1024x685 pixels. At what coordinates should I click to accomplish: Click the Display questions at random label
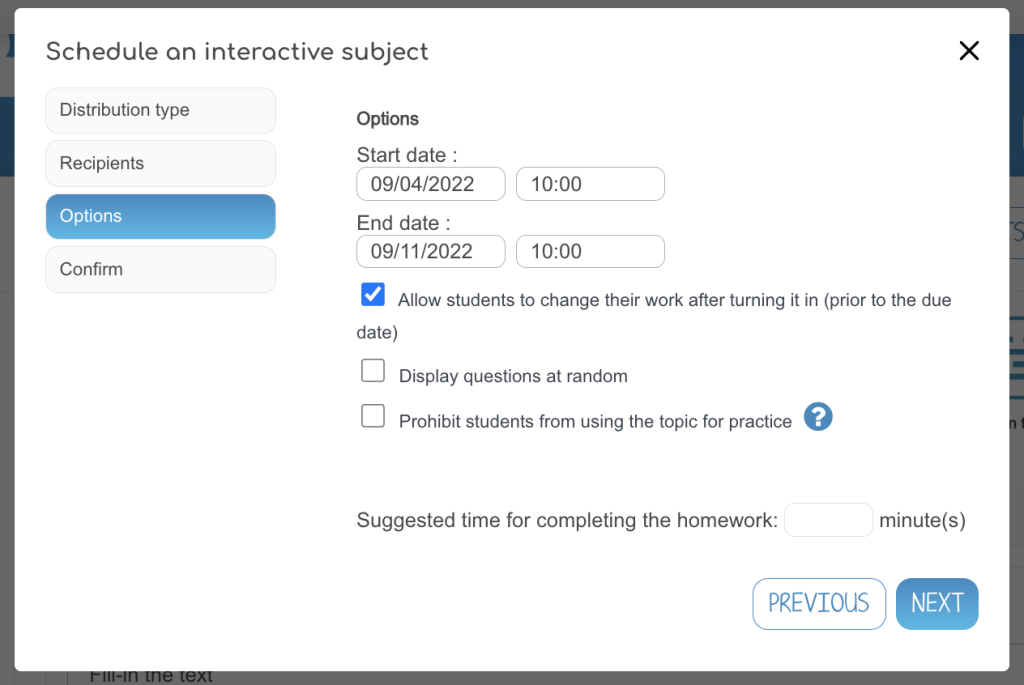(513, 376)
